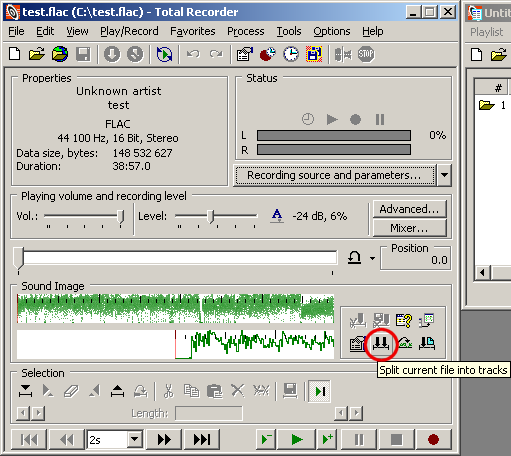This screenshot has width=511, height=456.
Task: Click Recording source and parameters button
Action: pyautogui.click(x=335, y=175)
